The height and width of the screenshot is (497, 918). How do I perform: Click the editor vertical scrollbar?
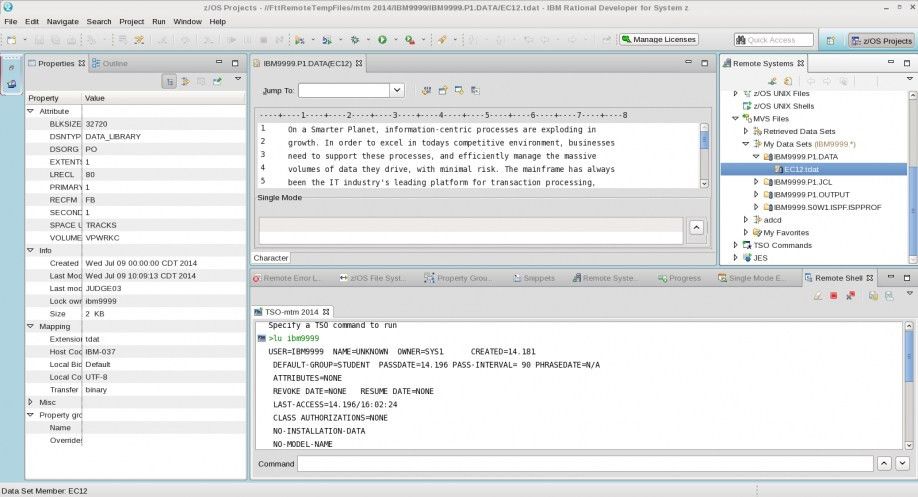click(x=704, y=155)
